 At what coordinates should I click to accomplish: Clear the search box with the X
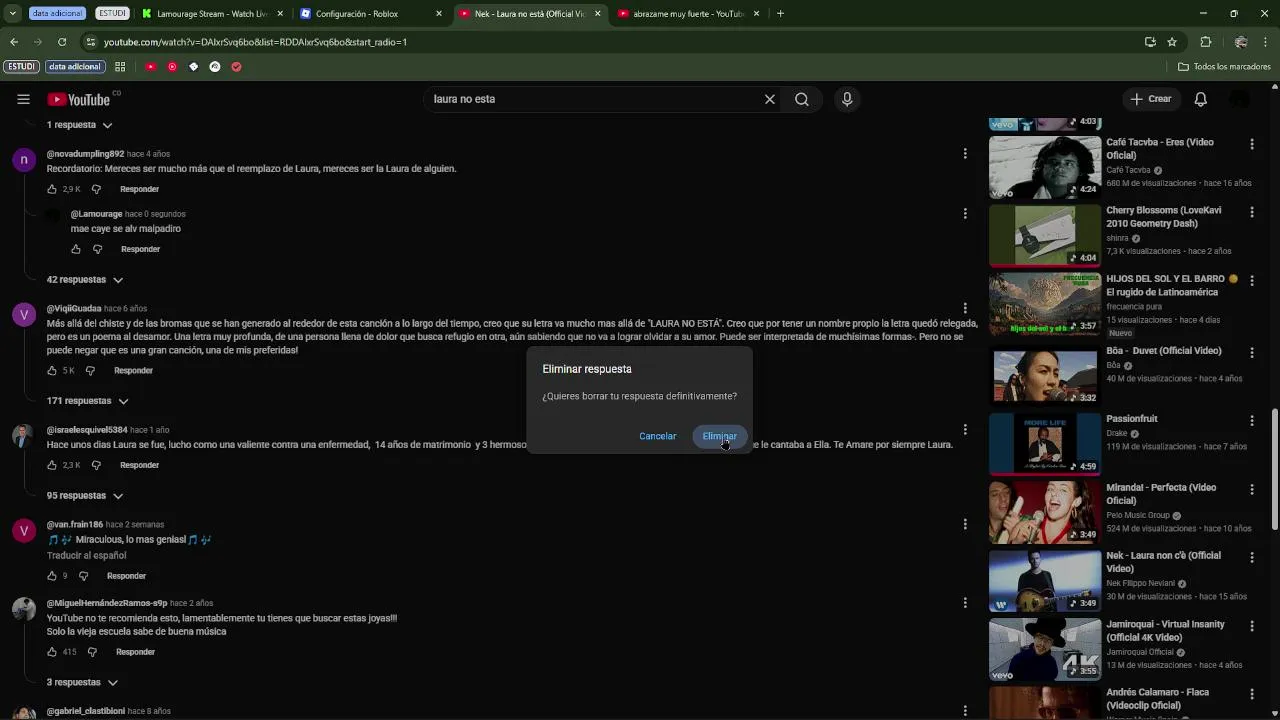769,99
